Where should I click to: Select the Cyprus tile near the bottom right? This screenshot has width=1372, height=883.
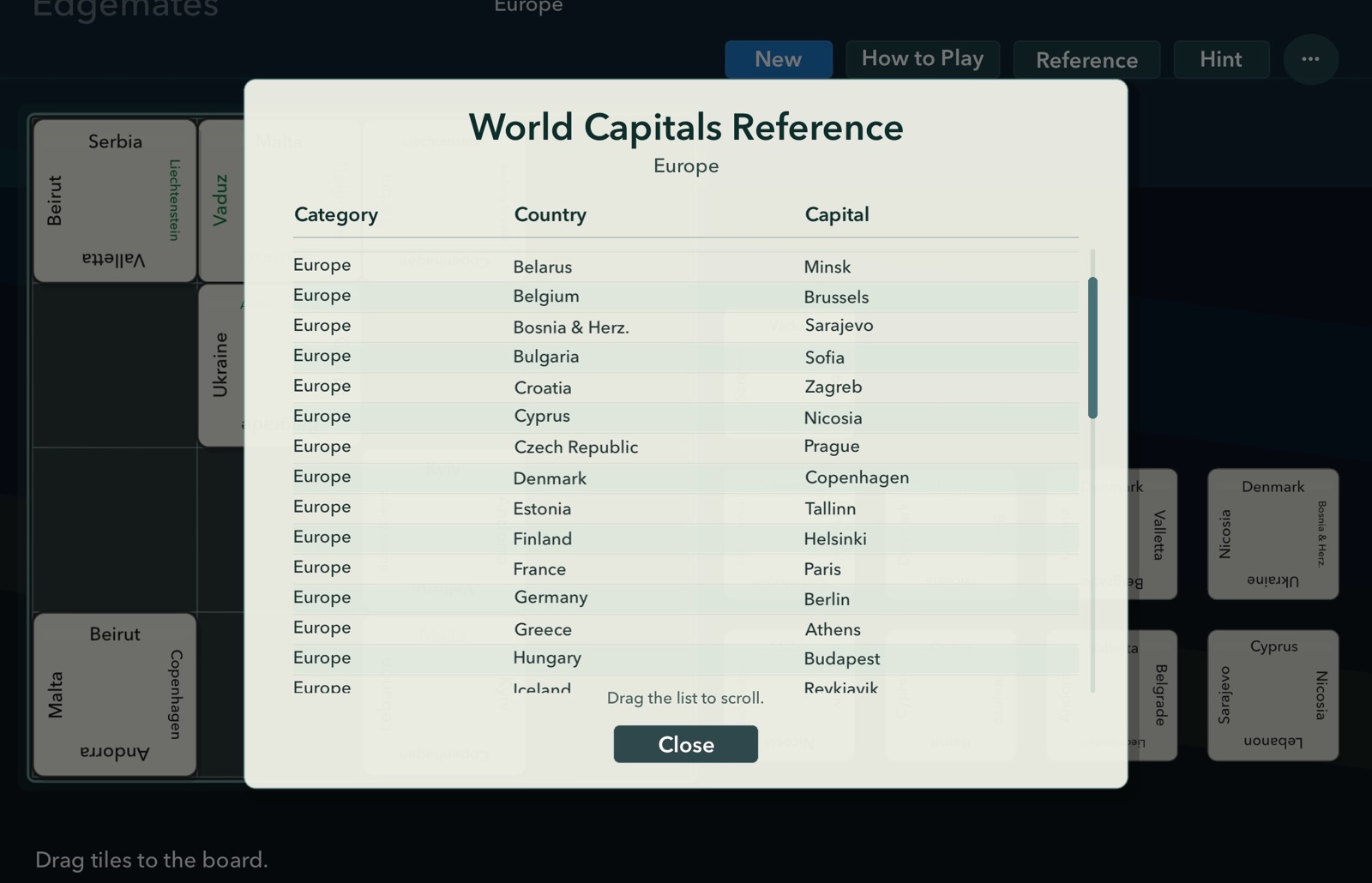tap(1273, 694)
